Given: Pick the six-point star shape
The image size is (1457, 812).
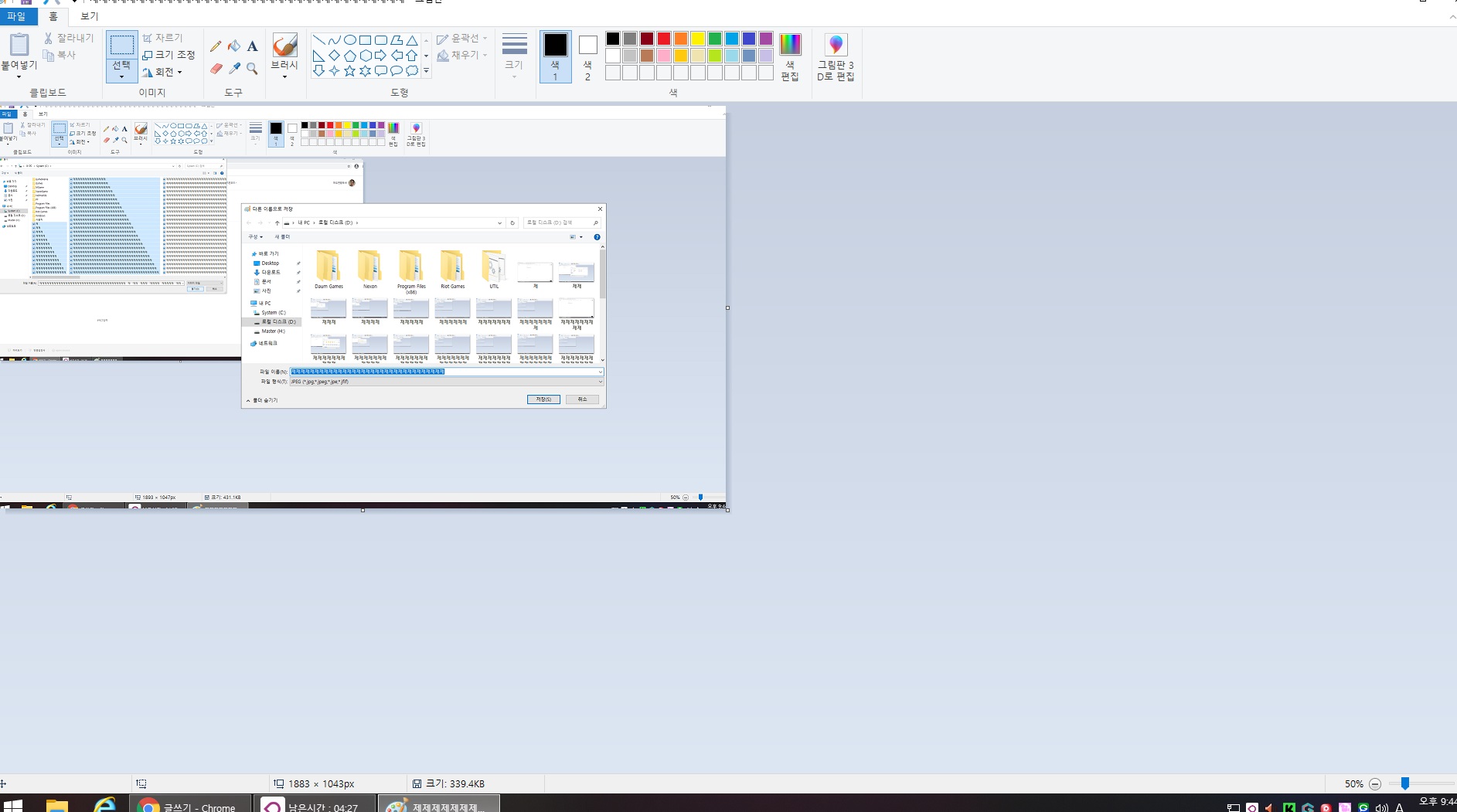Looking at the screenshot, I should (x=365, y=71).
